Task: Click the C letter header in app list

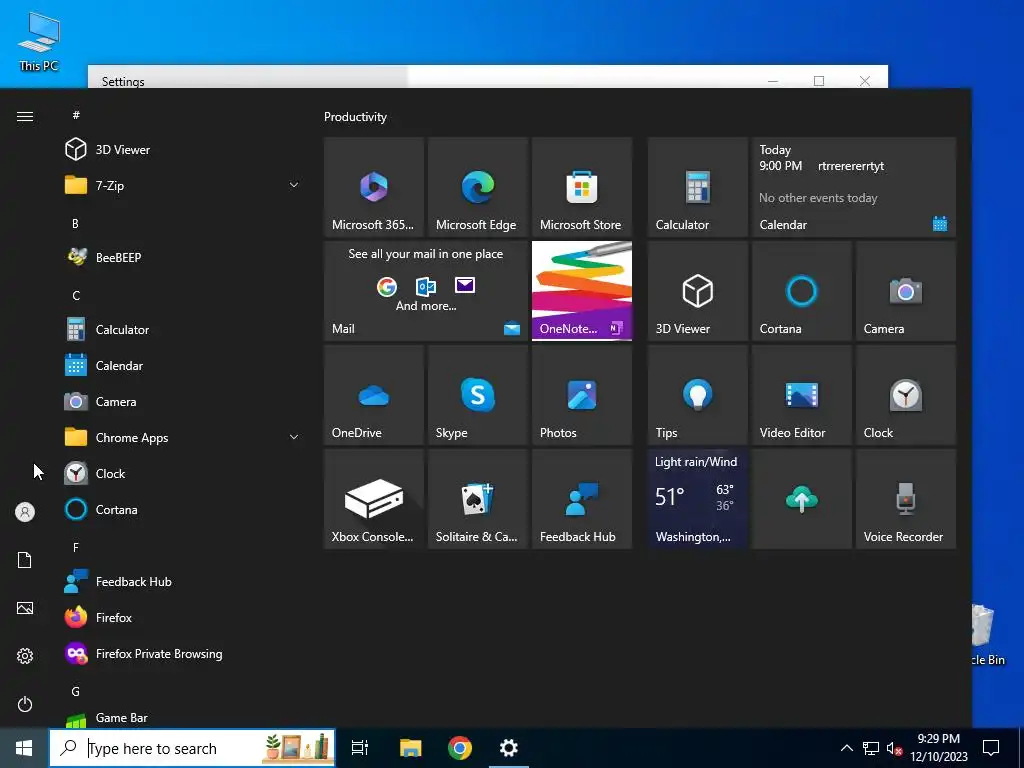Action: [76, 295]
